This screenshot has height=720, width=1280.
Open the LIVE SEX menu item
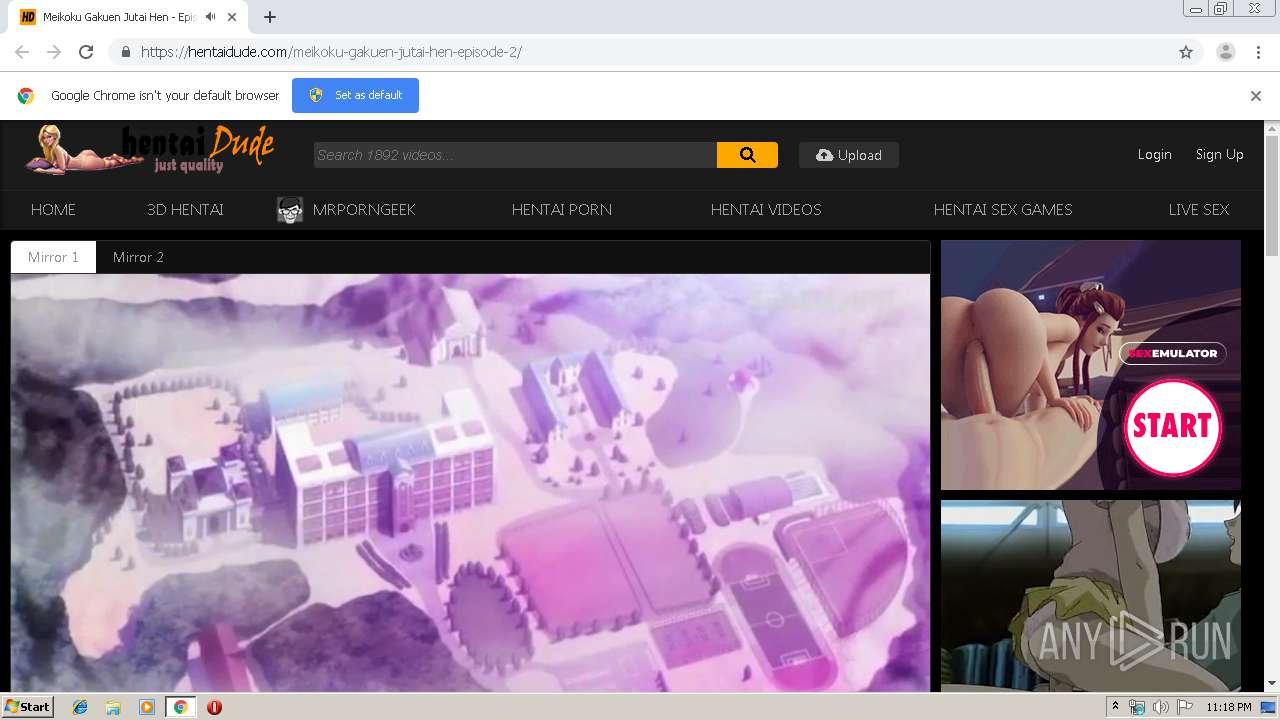[x=1199, y=209]
